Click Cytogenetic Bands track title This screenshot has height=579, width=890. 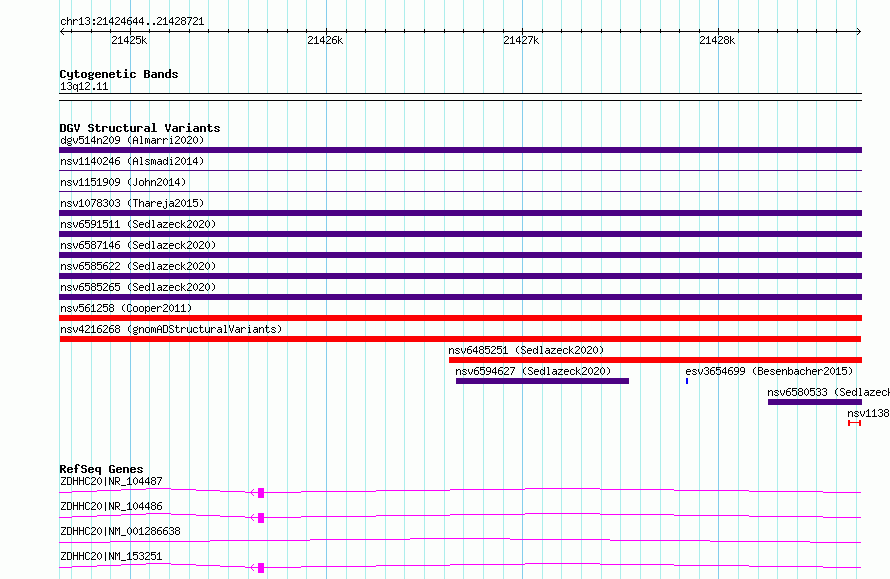(119, 74)
